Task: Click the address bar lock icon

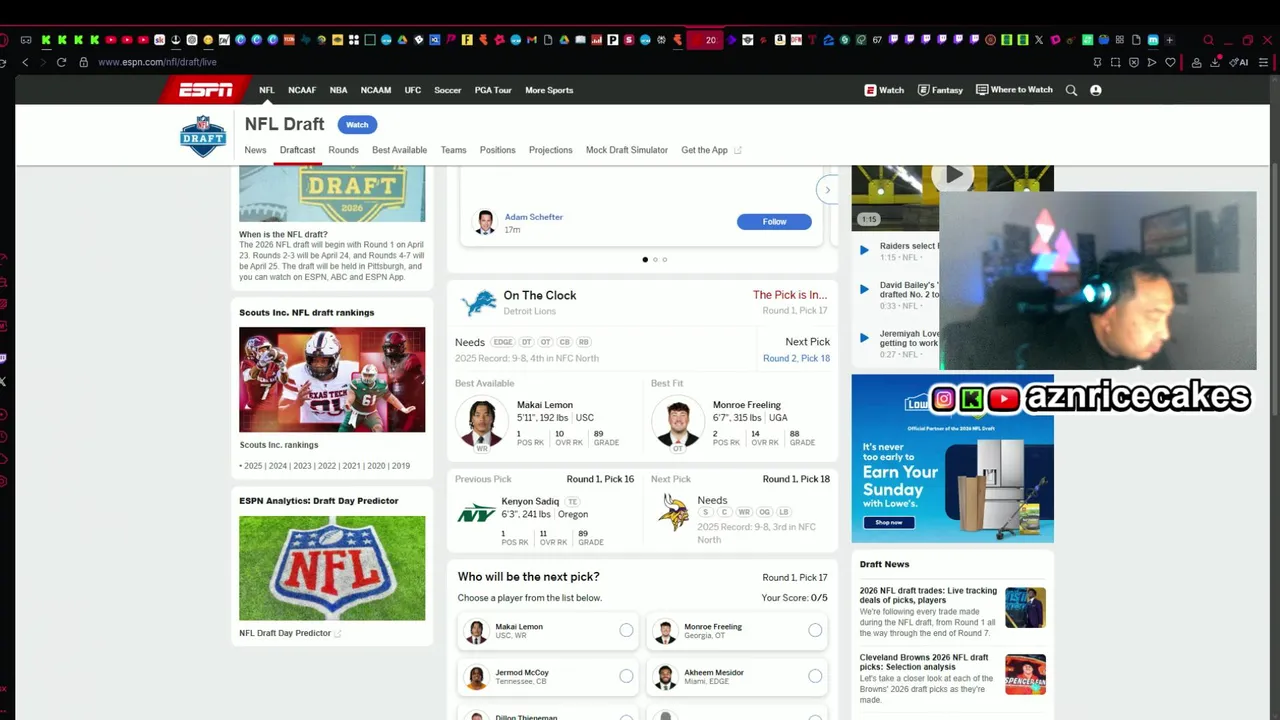Action: [x=84, y=62]
